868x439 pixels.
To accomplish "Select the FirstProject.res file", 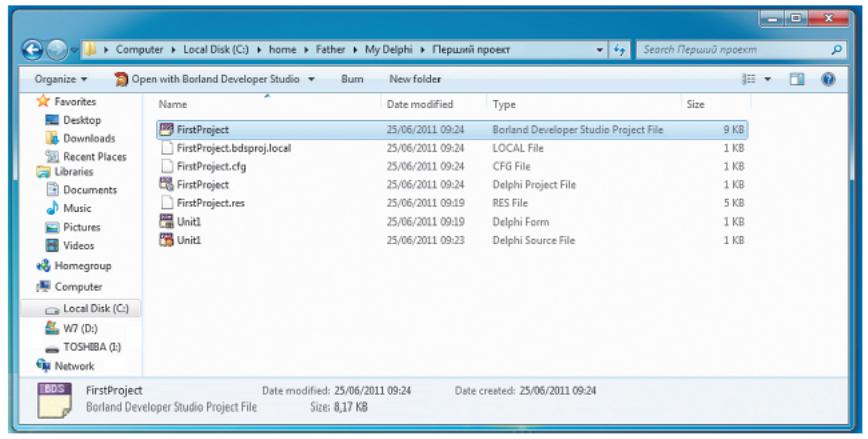I will [x=452, y=203].
